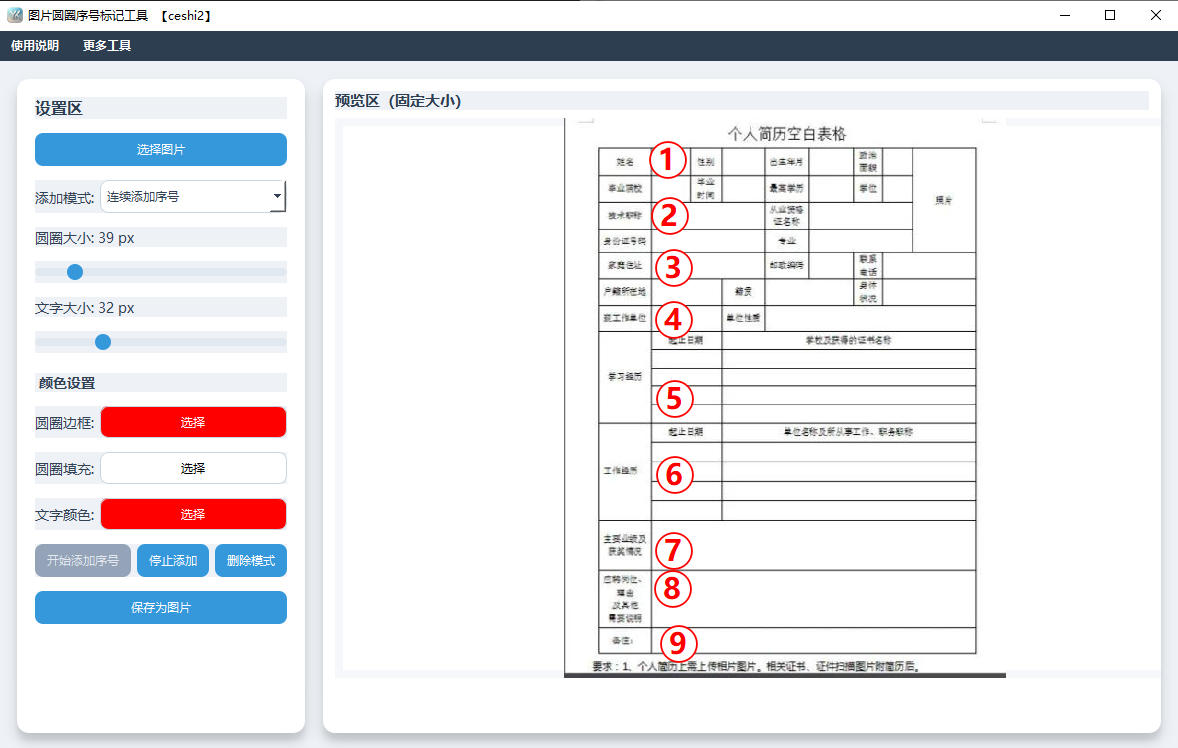
Task: Click the dropdown arrow next to add mode
Action: point(277,196)
